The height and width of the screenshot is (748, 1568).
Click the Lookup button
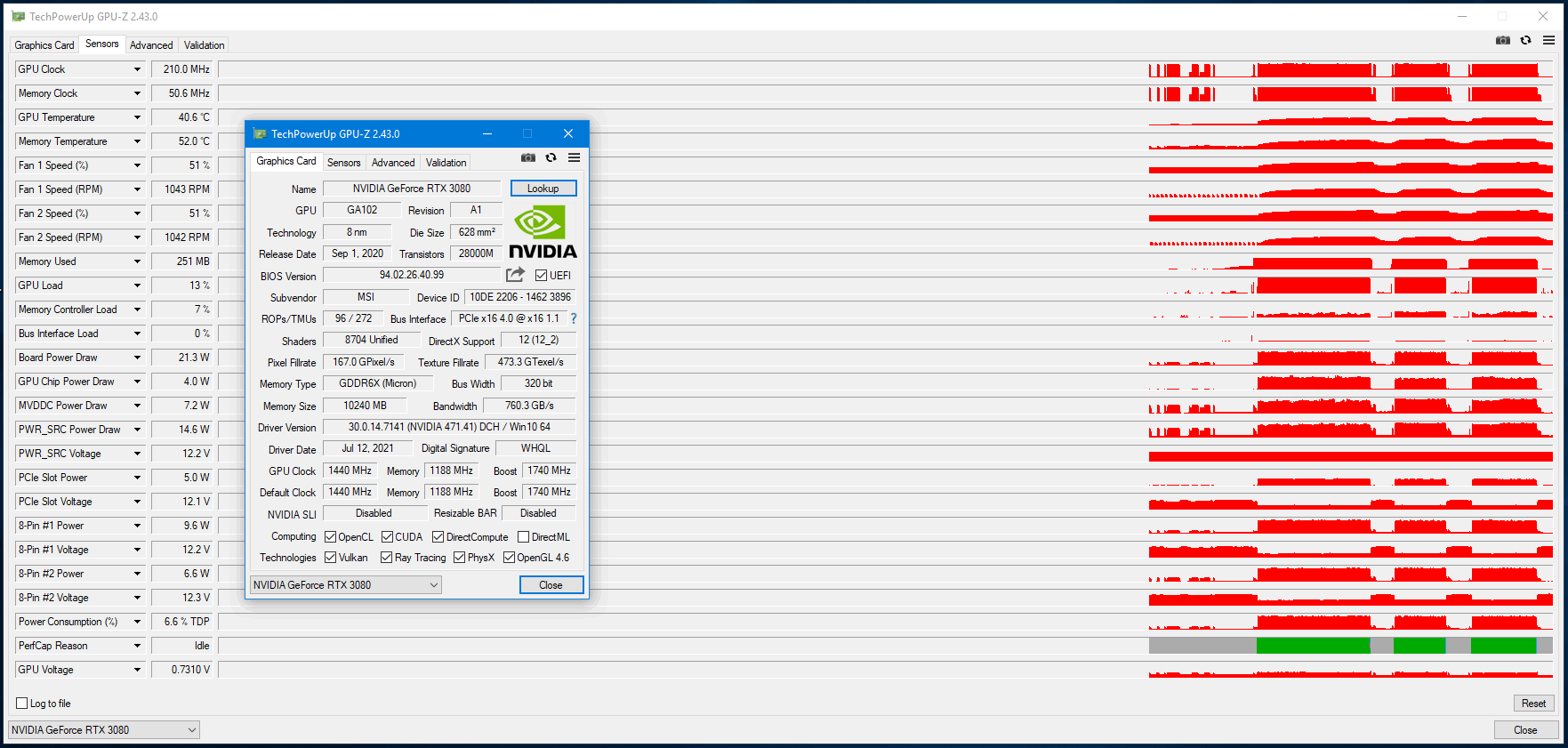[543, 189]
